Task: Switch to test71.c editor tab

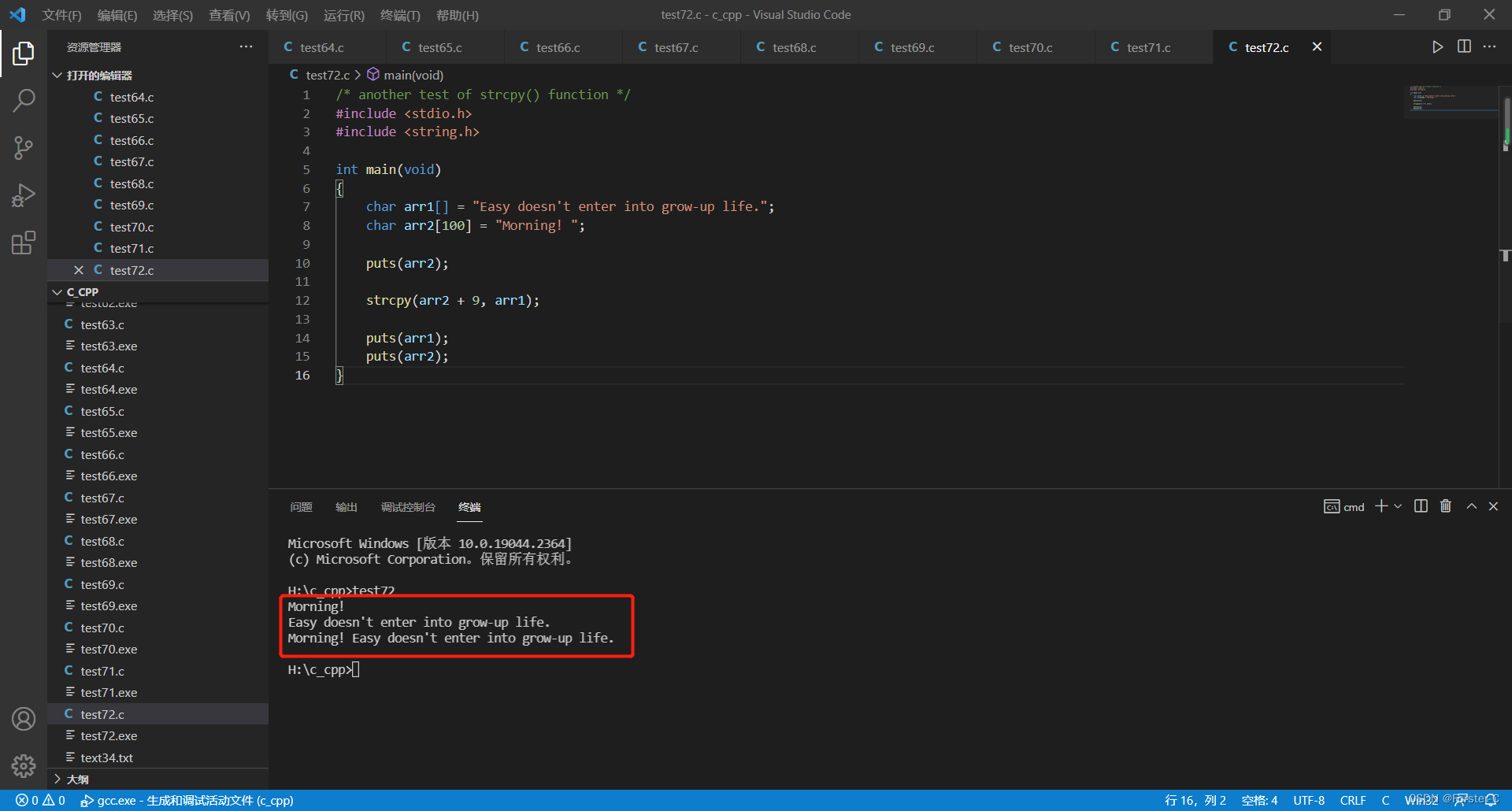Action: click(1154, 47)
